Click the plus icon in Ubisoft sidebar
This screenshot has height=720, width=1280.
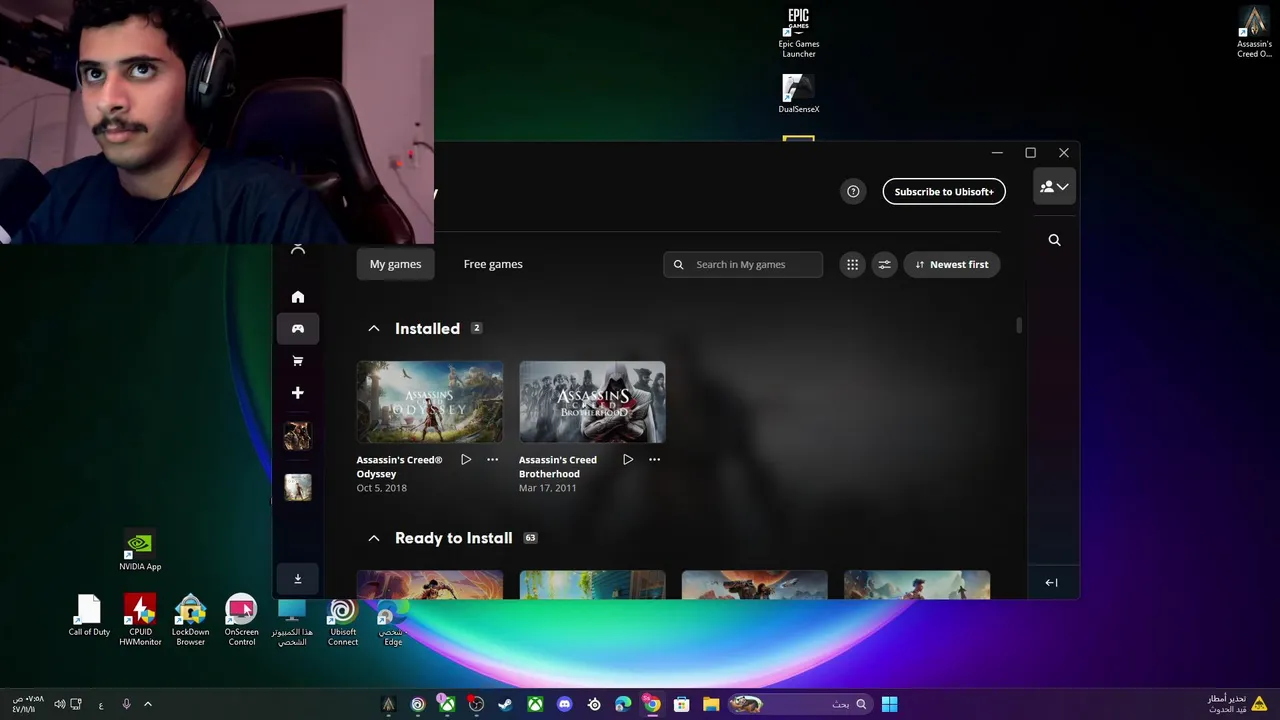point(297,393)
